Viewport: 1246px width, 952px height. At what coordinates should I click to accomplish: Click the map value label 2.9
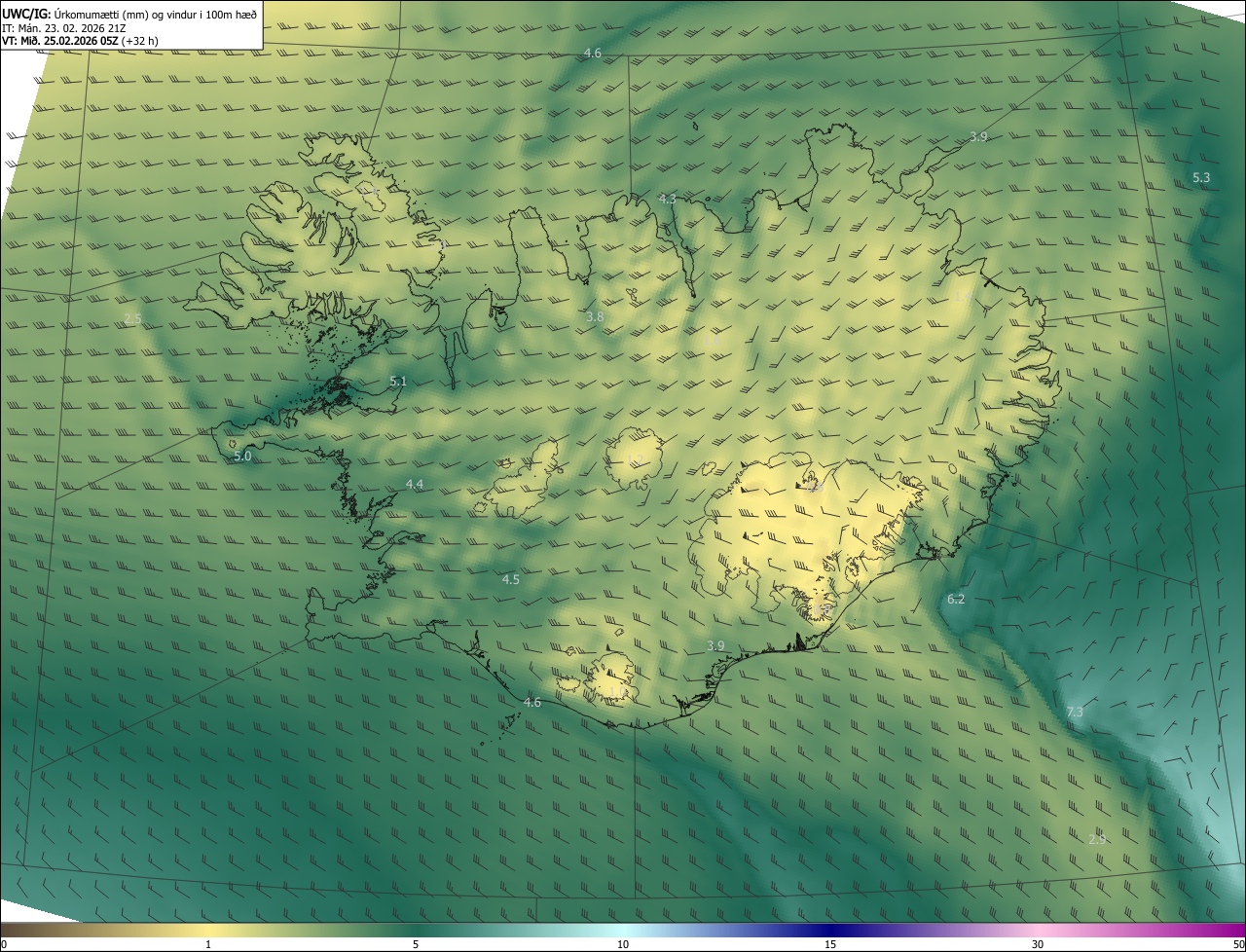(1097, 839)
